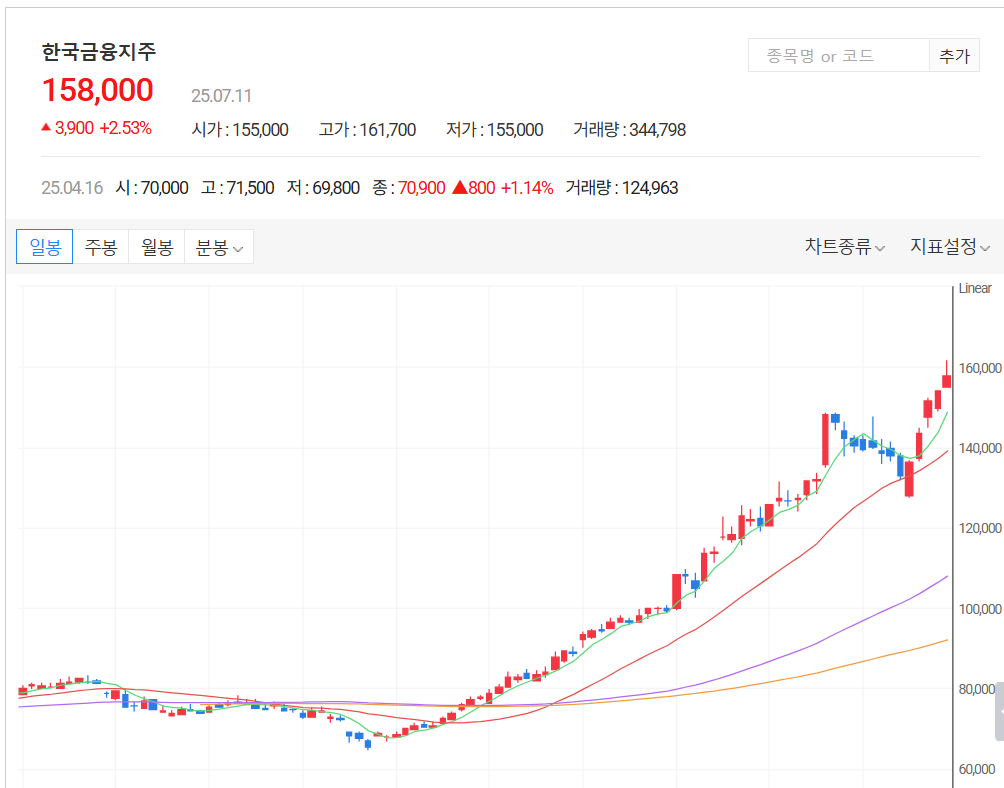Switch to the 주봉 weekly chart tab
Viewport: 1004px width, 788px height.
click(x=101, y=246)
